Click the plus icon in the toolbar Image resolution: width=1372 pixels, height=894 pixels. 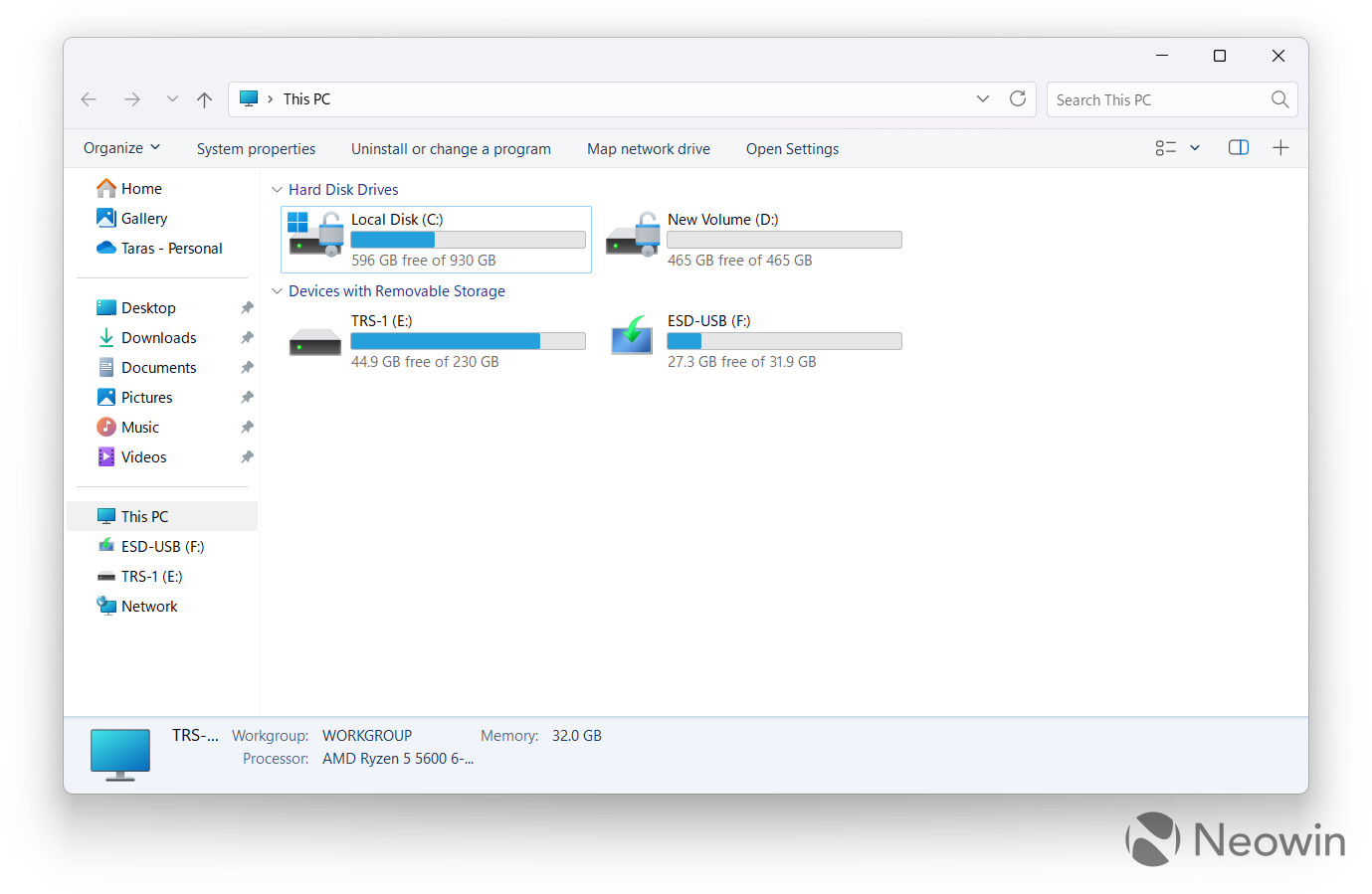pos(1280,147)
